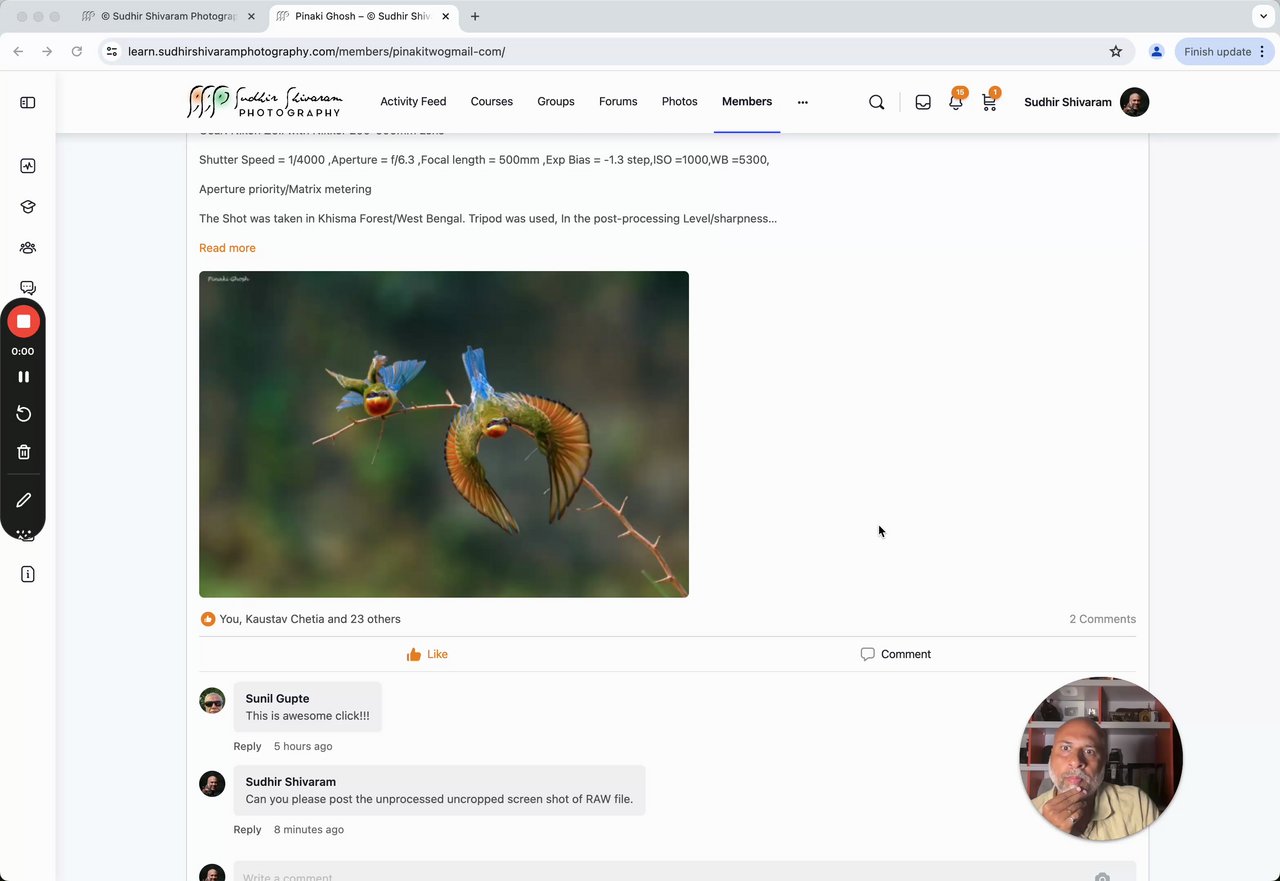Open the courses graduation cap sidebar icon
The height and width of the screenshot is (881, 1280).
coord(28,207)
